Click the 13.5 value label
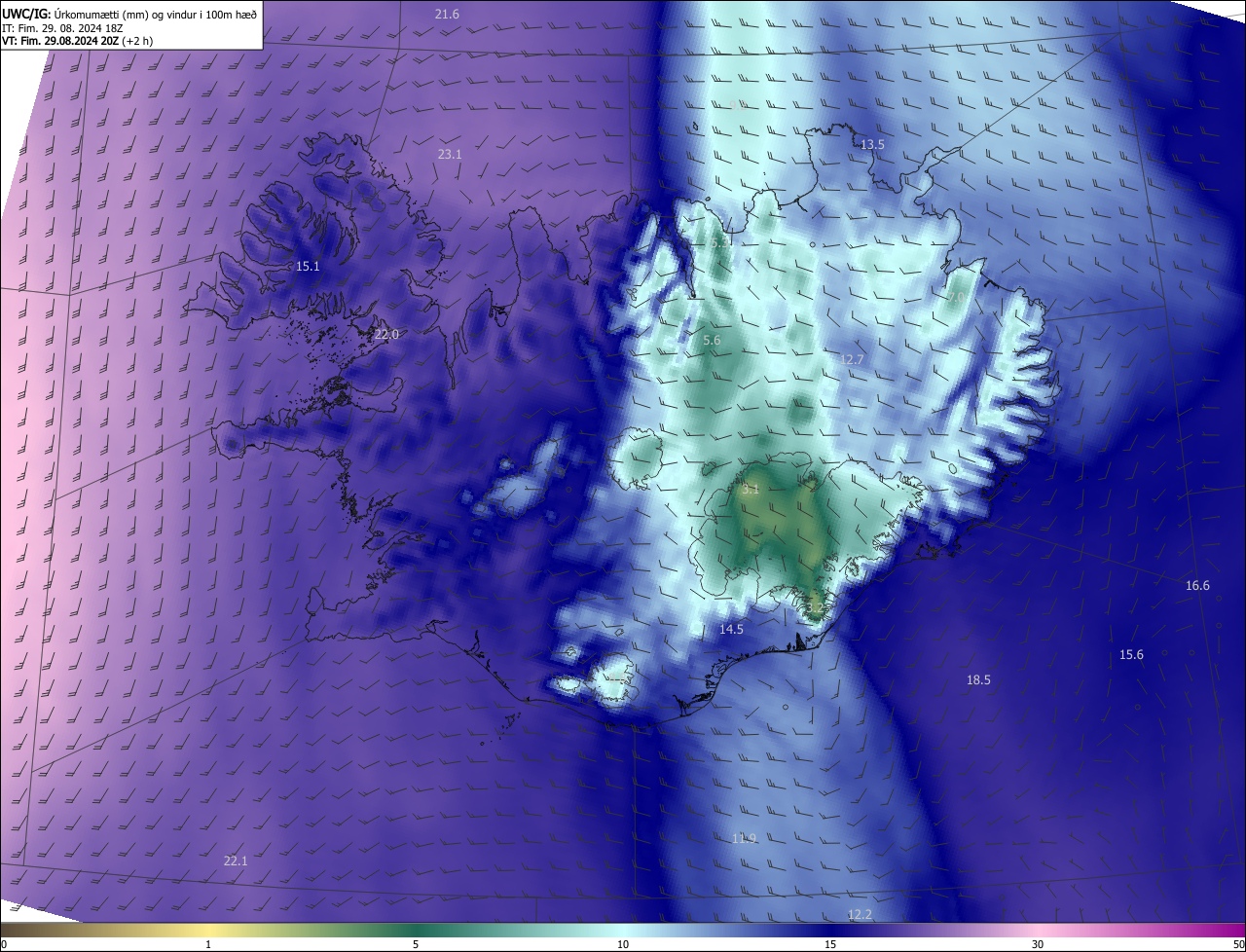The width and height of the screenshot is (1246, 952). [x=872, y=144]
